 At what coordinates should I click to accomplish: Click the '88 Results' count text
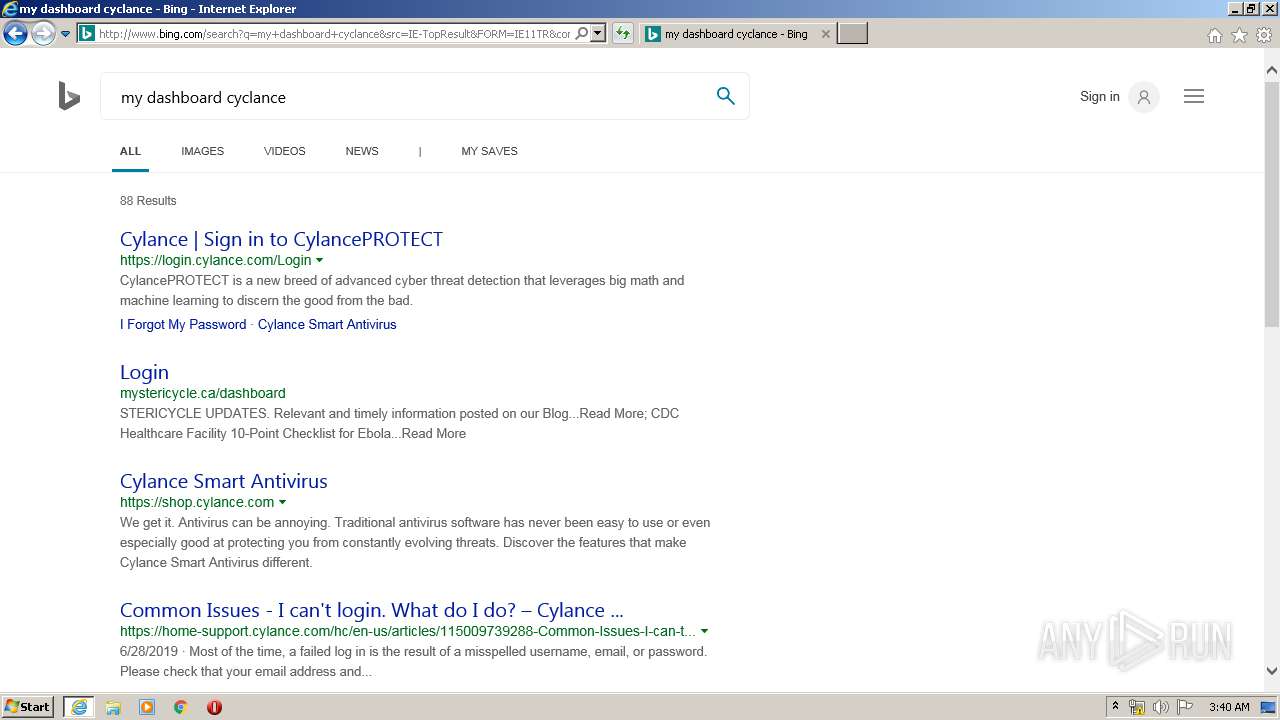[x=148, y=201]
